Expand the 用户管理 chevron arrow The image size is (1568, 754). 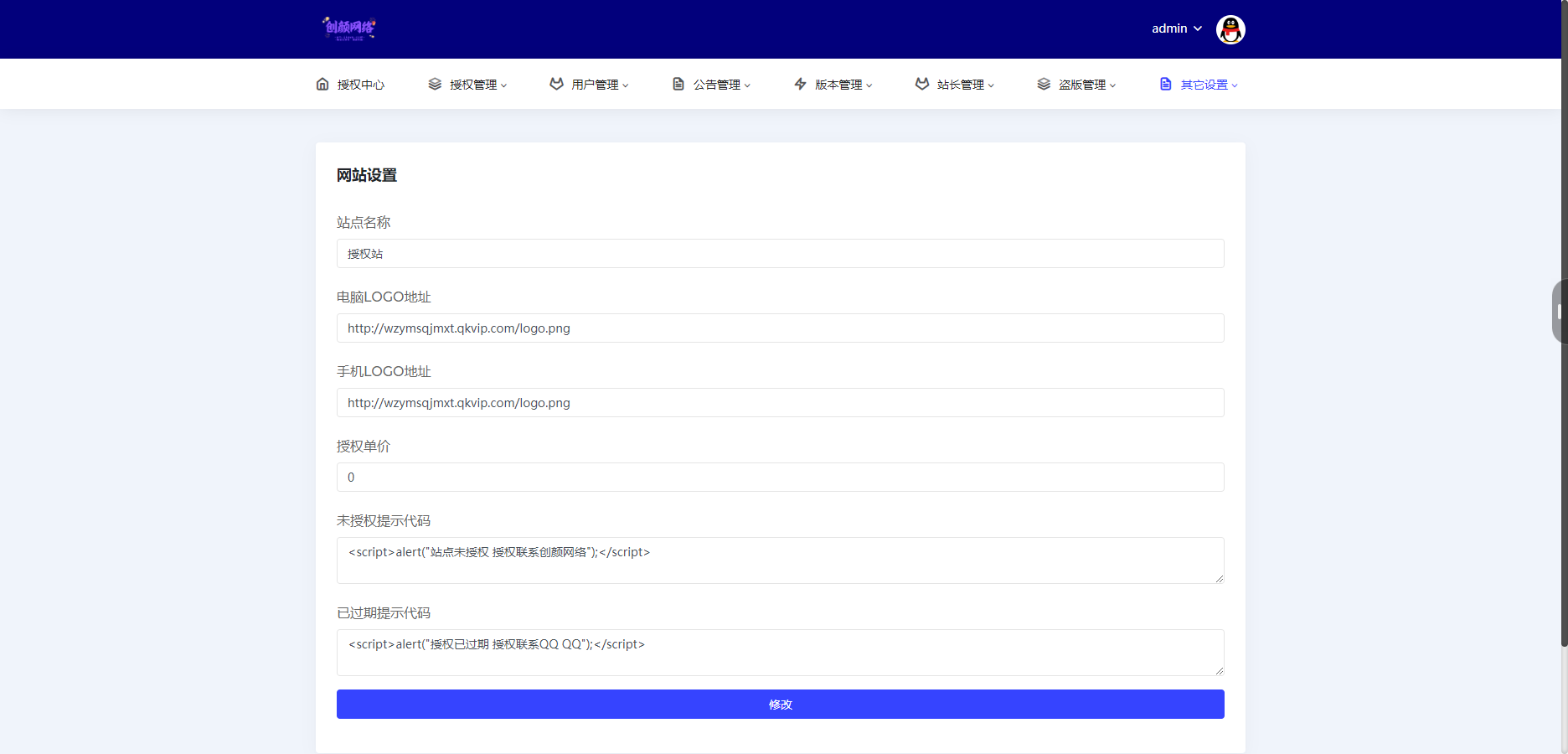(x=625, y=85)
